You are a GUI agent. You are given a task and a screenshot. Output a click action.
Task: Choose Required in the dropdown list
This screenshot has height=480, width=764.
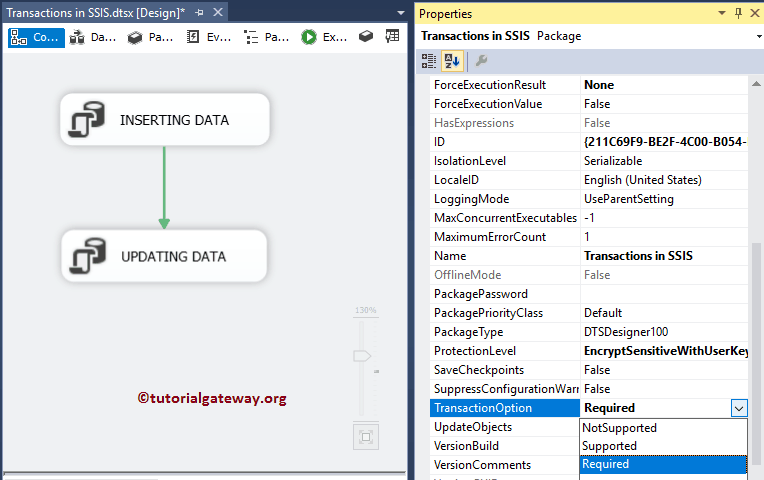pyautogui.click(x=664, y=464)
